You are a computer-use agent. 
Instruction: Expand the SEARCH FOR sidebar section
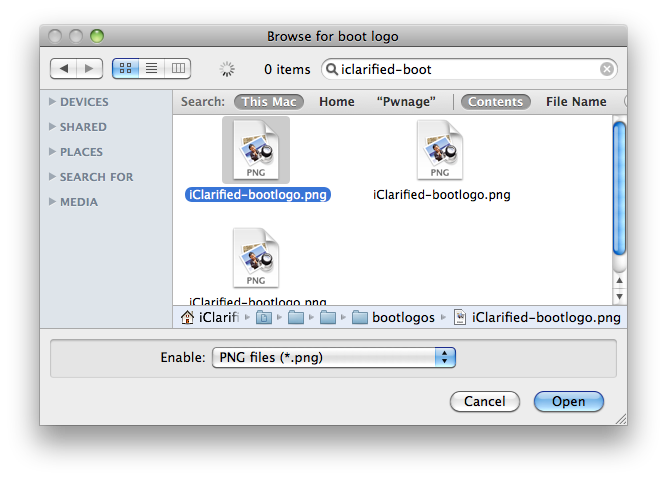52,176
